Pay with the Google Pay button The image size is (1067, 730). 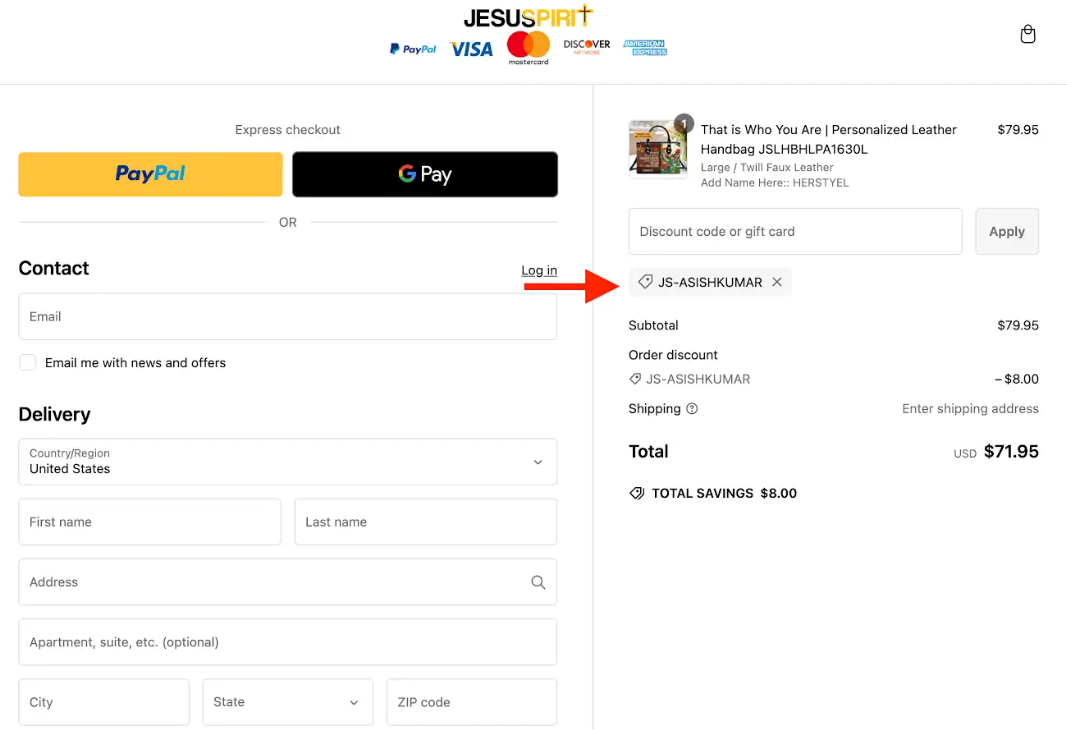424,174
